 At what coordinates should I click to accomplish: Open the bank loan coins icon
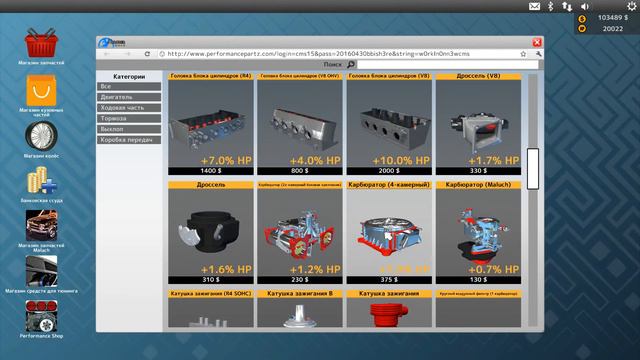(41, 180)
